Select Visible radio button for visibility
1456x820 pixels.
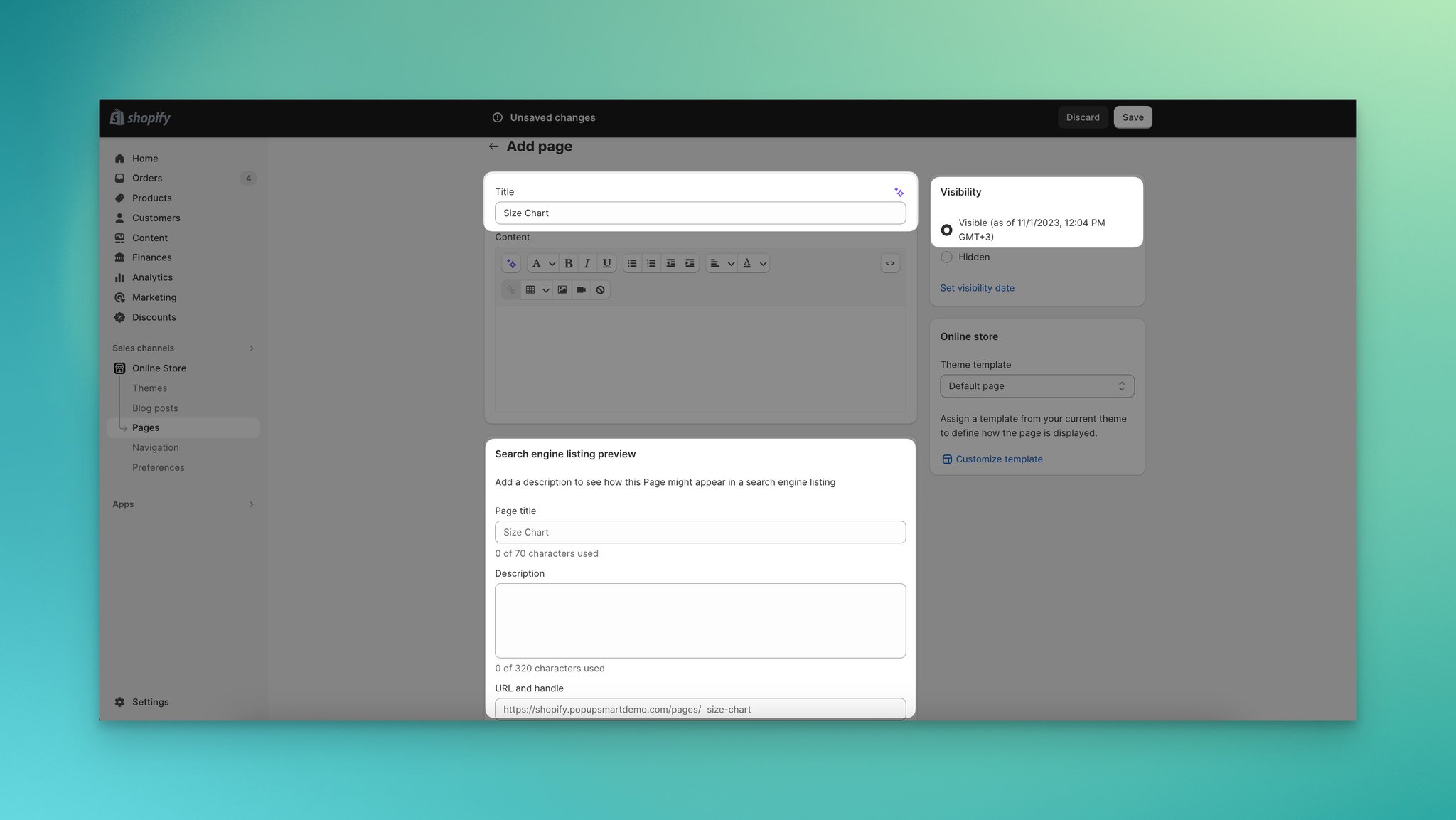pos(946,230)
